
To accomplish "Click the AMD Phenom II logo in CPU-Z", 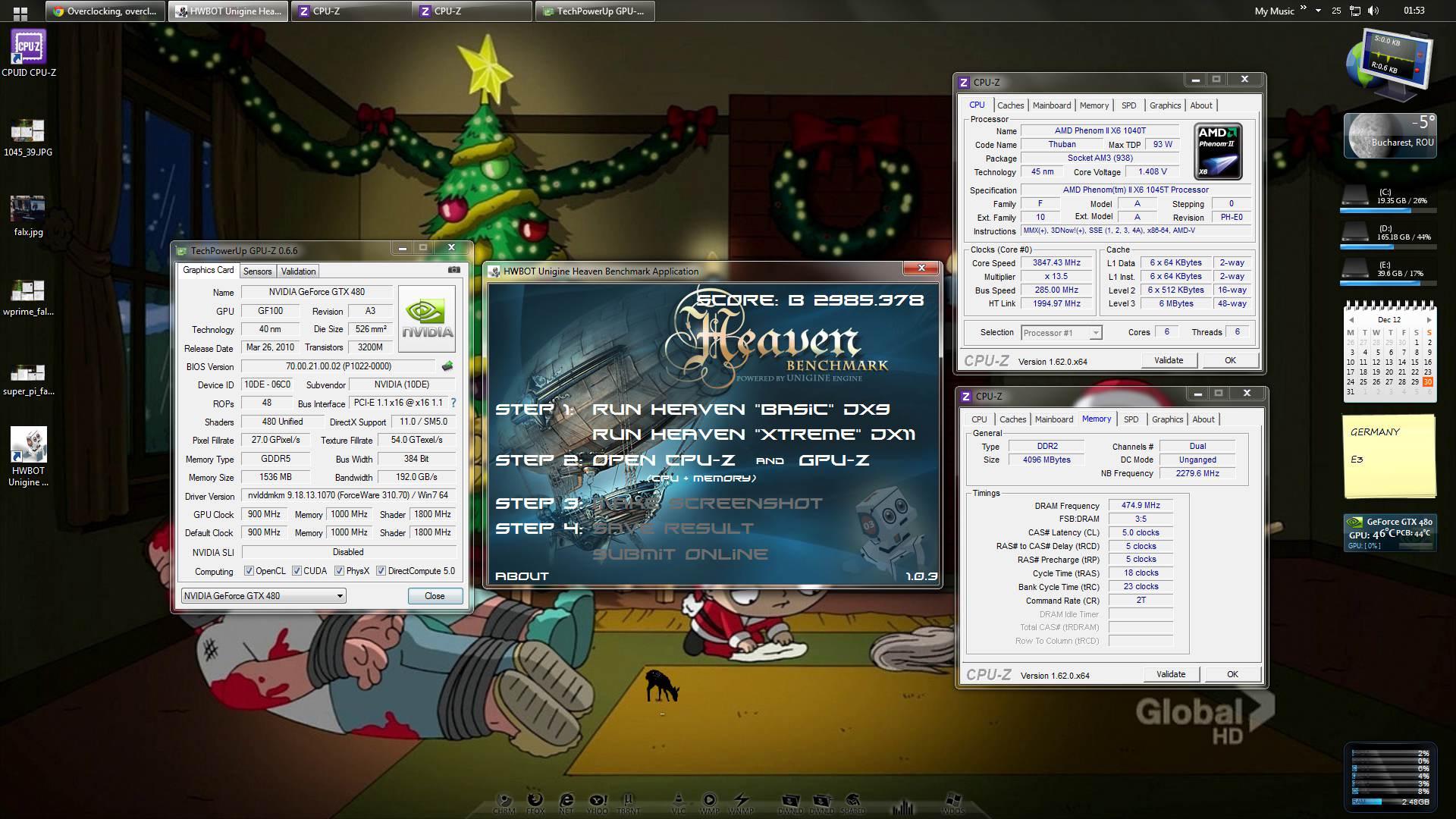I will tap(1218, 151).
